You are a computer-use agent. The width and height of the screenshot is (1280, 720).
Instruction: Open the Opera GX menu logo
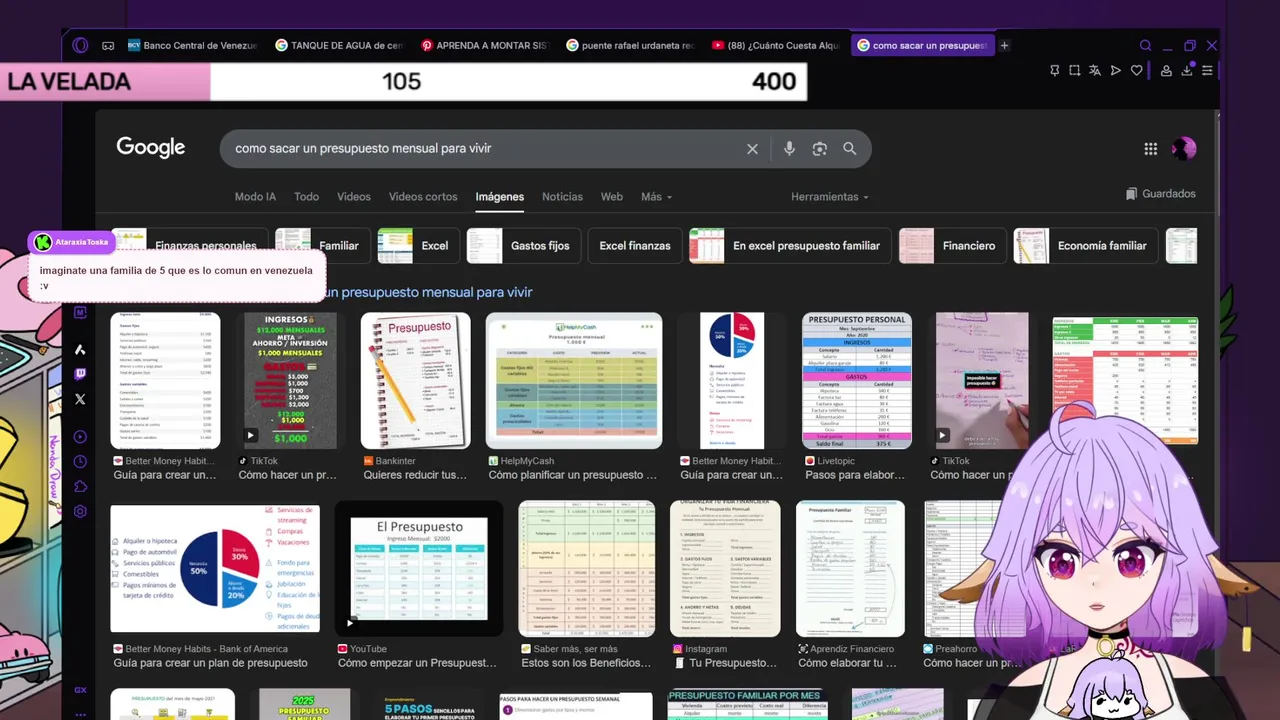(x=80, y=45)
